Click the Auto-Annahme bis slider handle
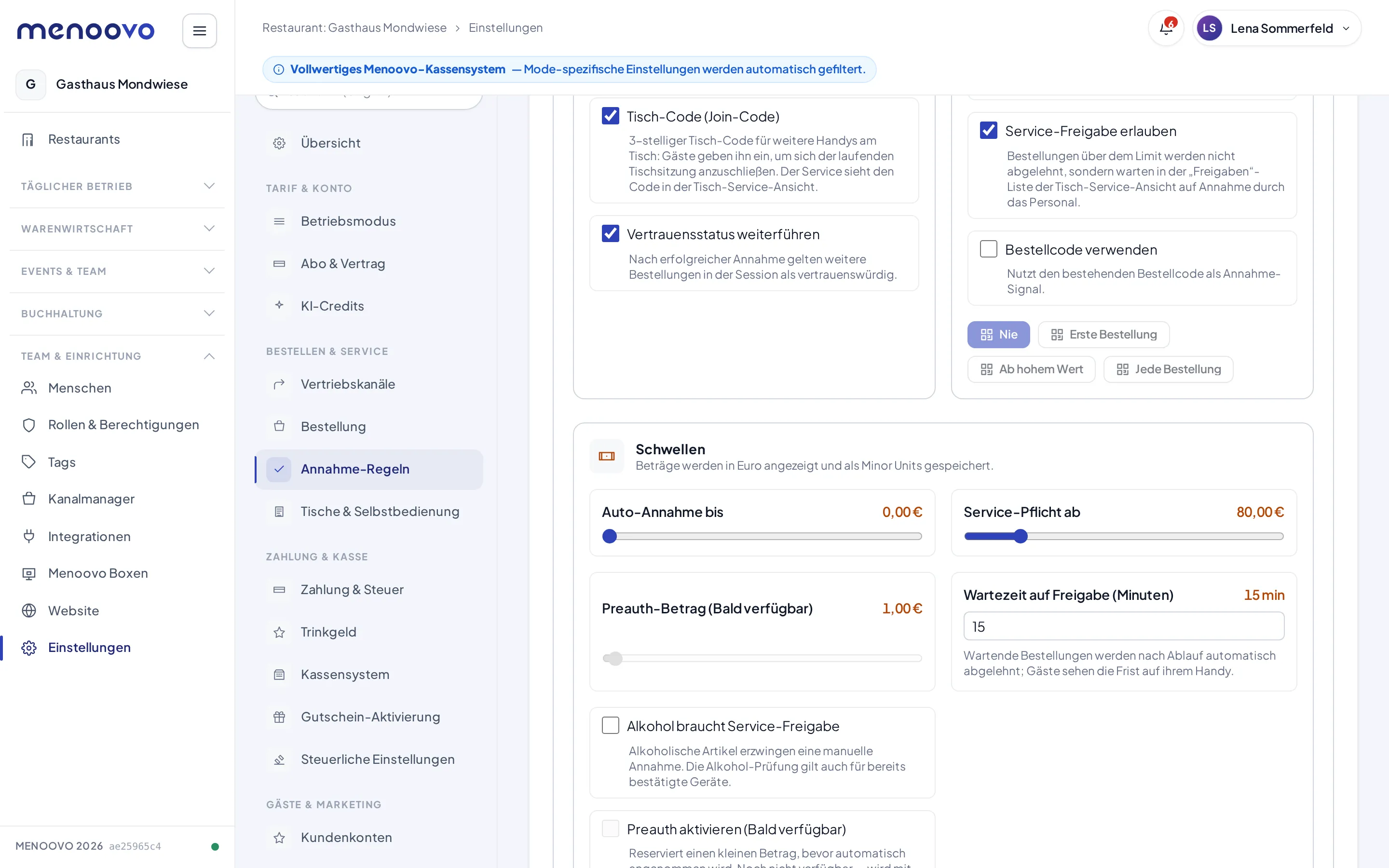The height and width of the screenshot is (868, 1389). tap(610, 536)
